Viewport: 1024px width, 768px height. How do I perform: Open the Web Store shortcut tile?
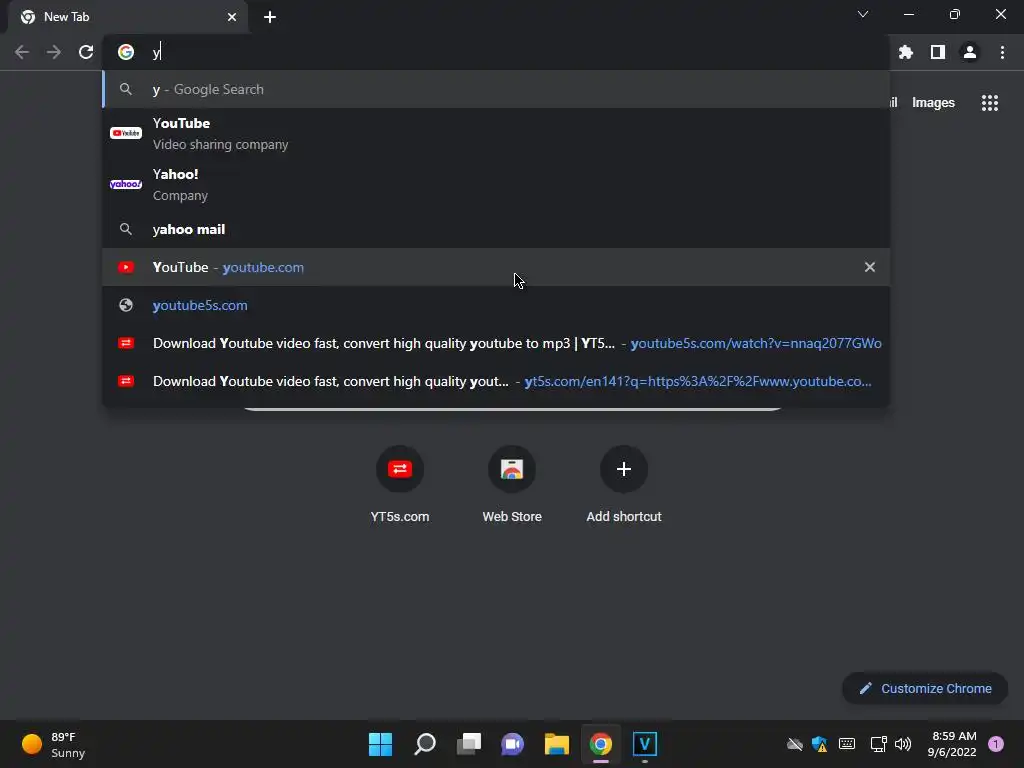512,484
